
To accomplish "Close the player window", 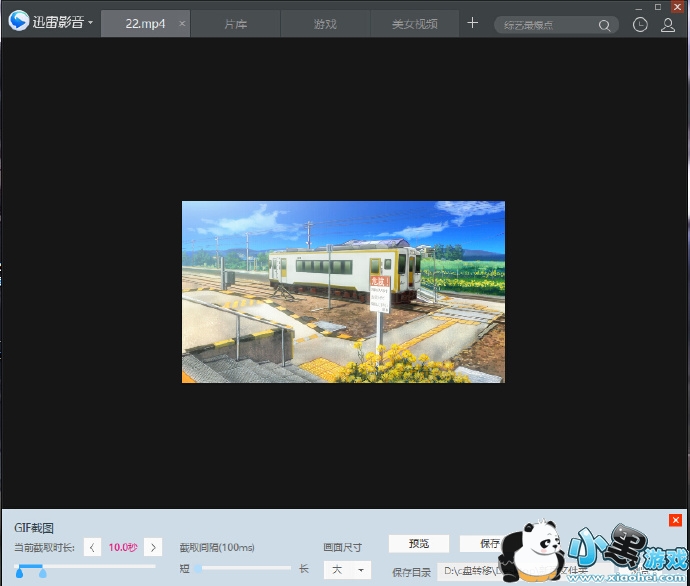I will 678,7.
